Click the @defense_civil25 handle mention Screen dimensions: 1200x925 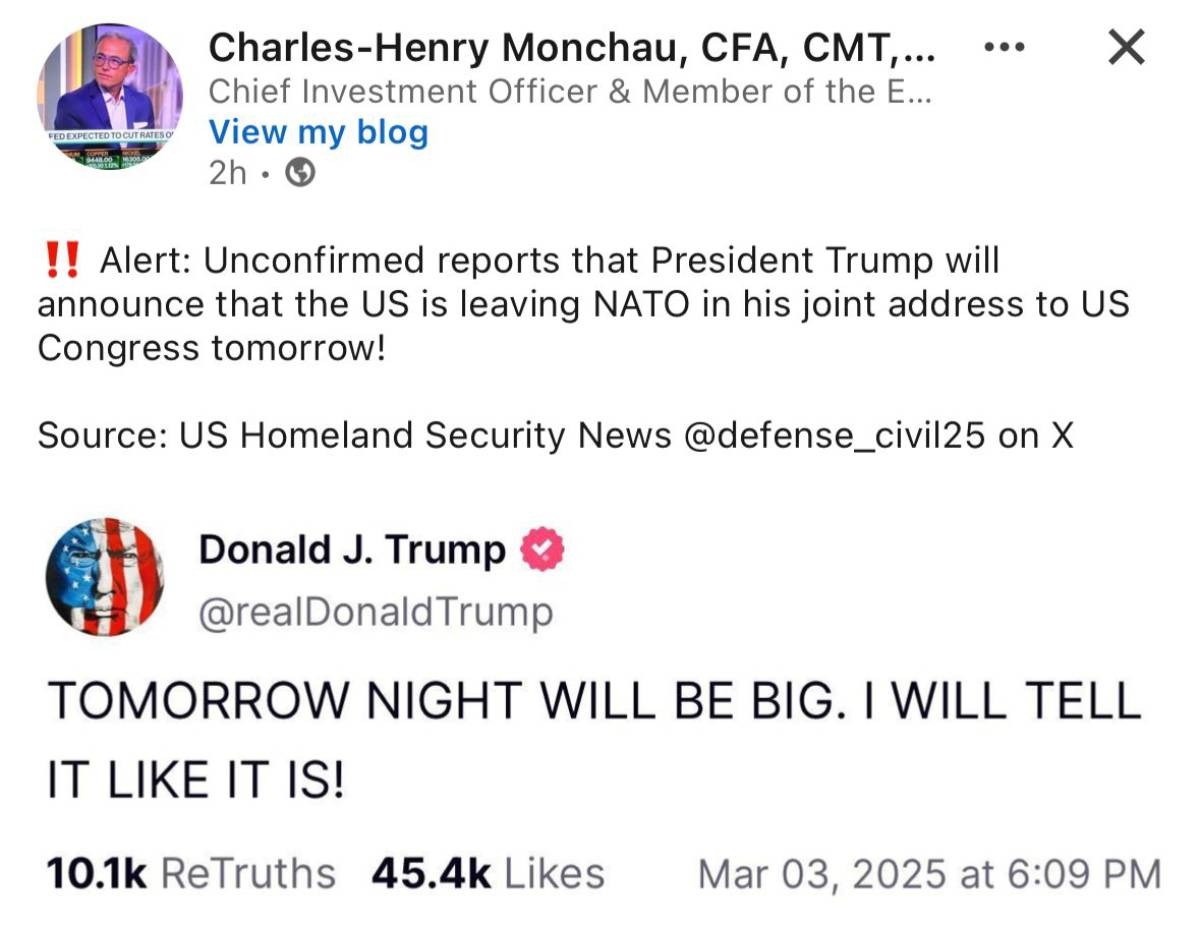[x=836, y=435]
